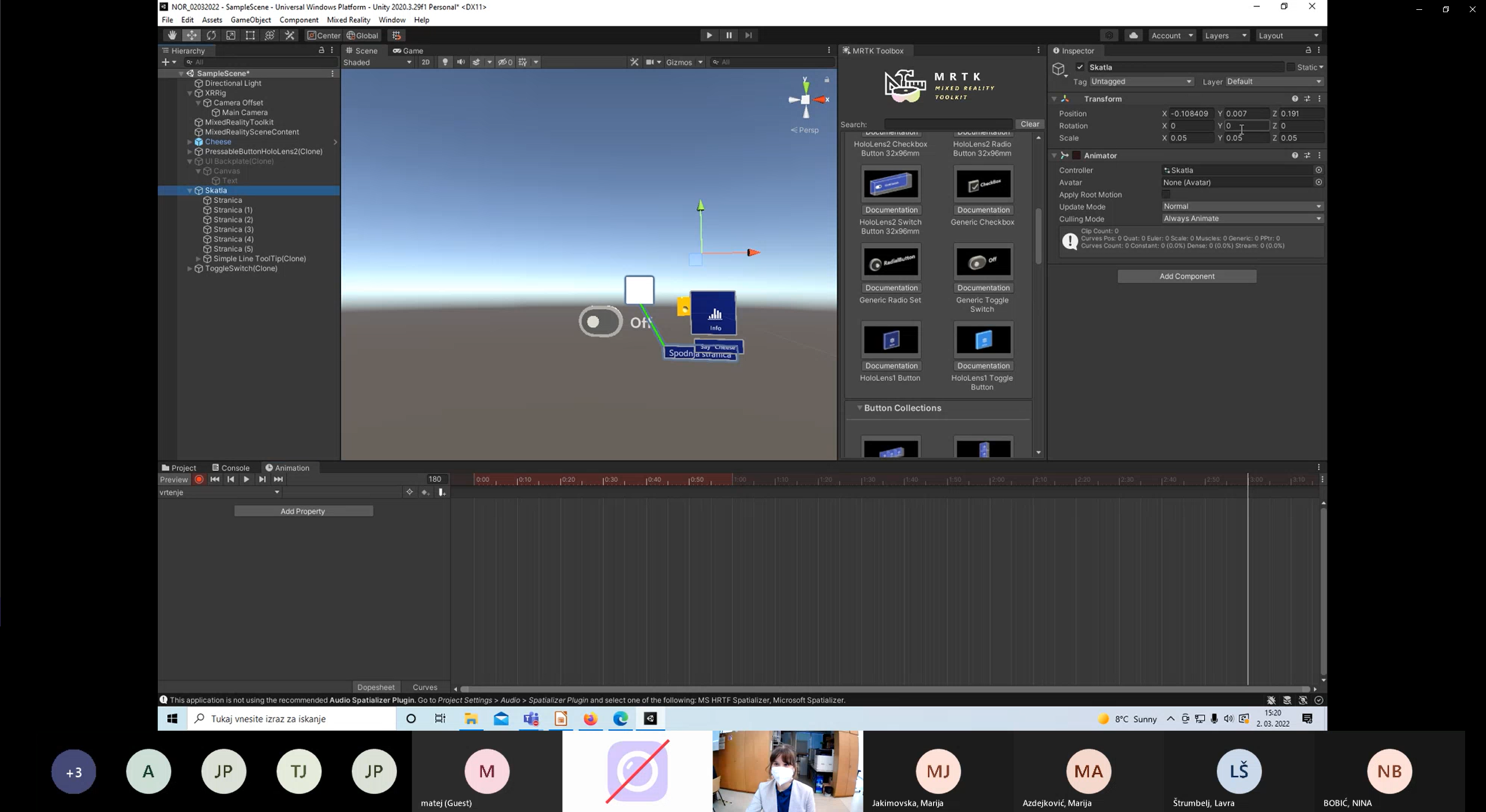This screenshot has width=1486, height=812.
Task: Open the Mixed Reality menu
Action: [x=348, y=20]
